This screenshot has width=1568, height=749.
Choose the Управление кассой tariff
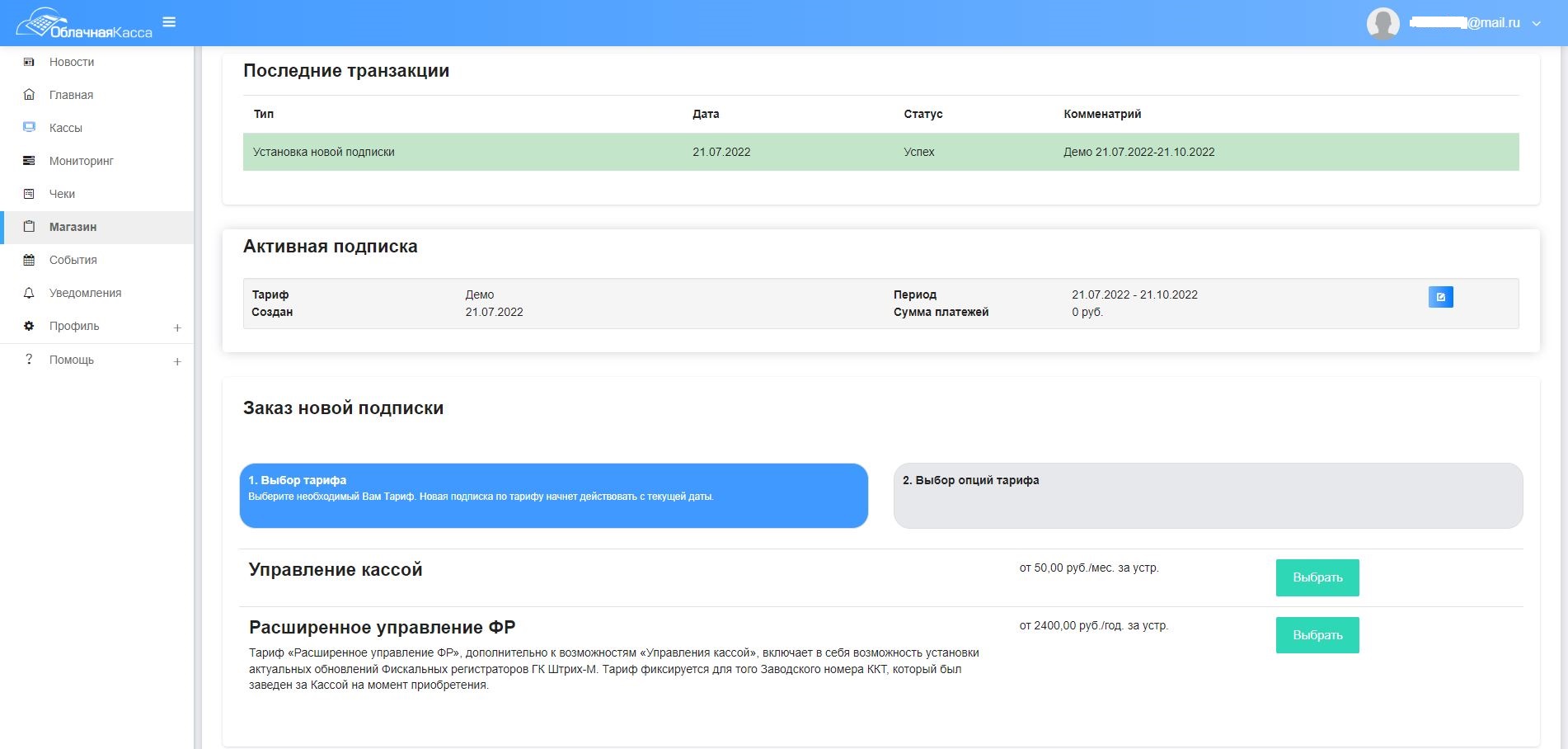click(1317, 577)
